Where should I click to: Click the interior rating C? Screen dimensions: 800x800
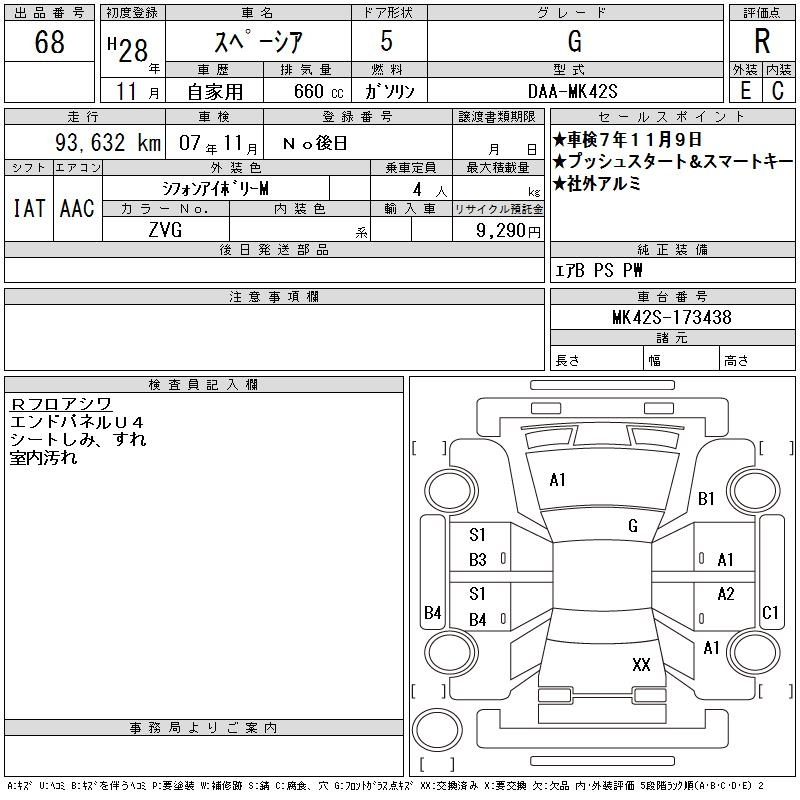coord(778,91)
